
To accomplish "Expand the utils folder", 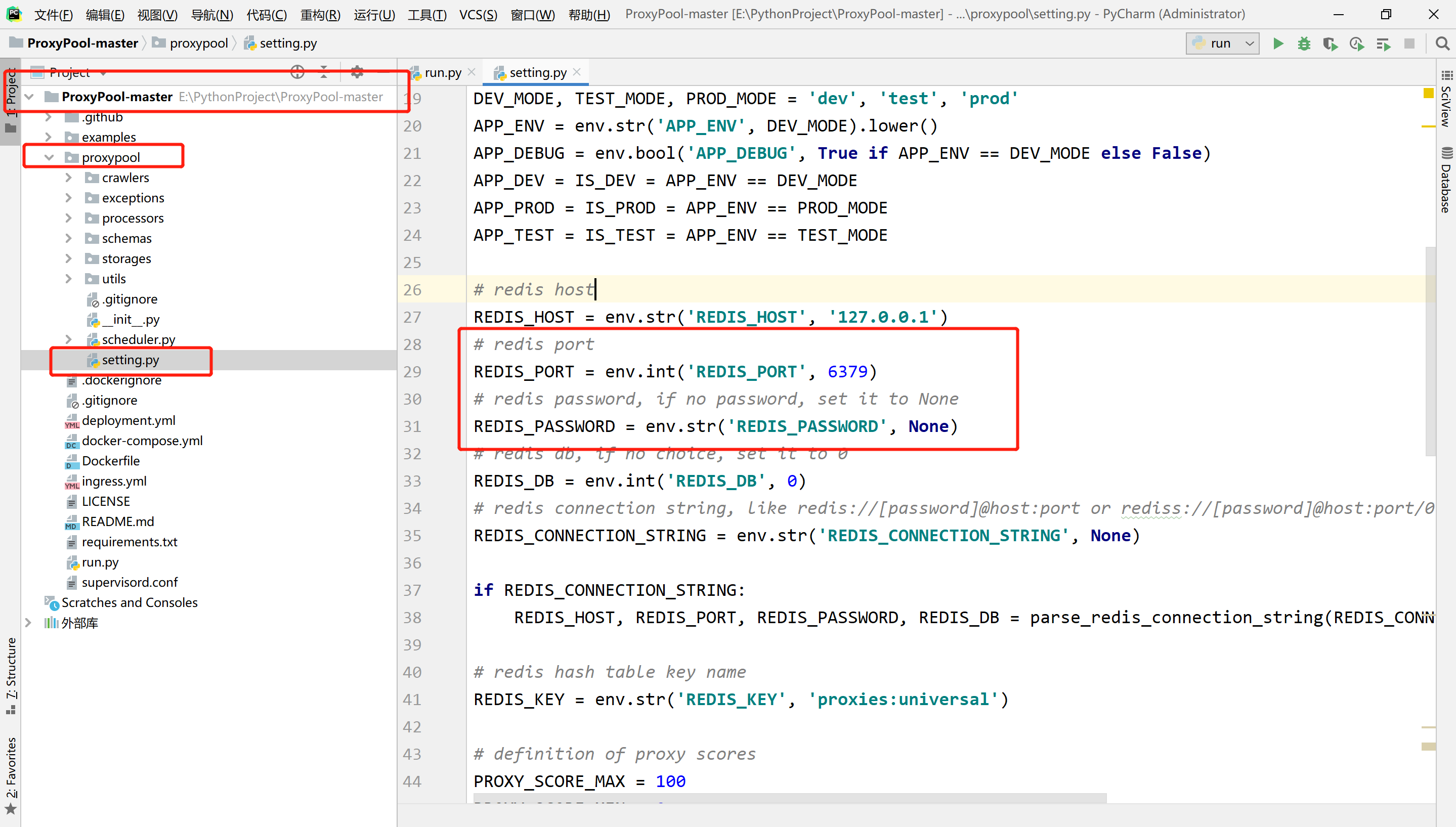I will click(69, 279).
